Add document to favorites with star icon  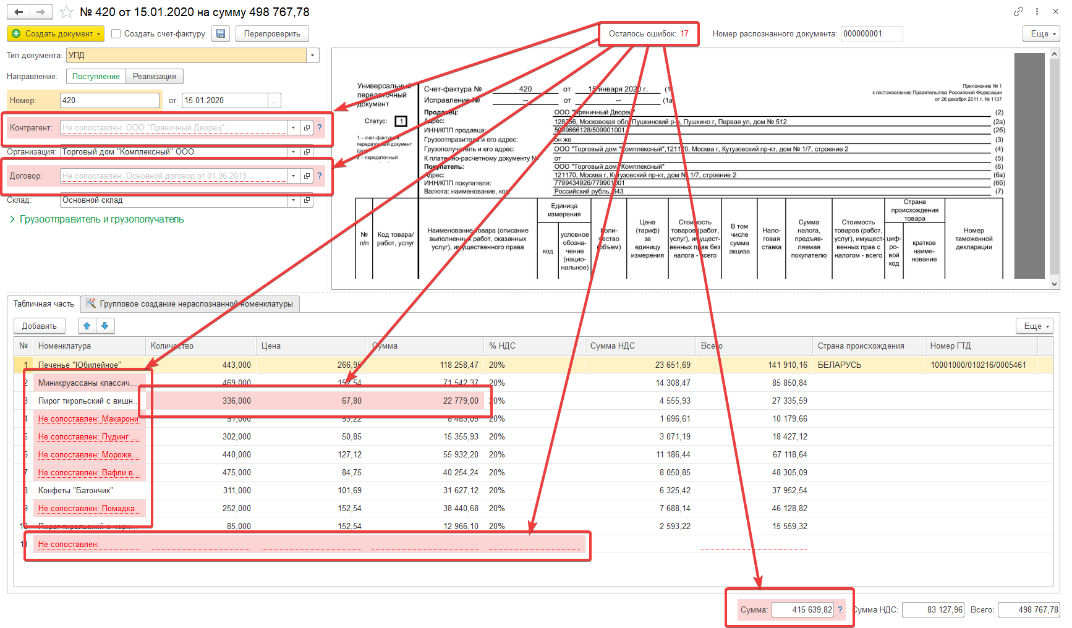click(66, 12)
